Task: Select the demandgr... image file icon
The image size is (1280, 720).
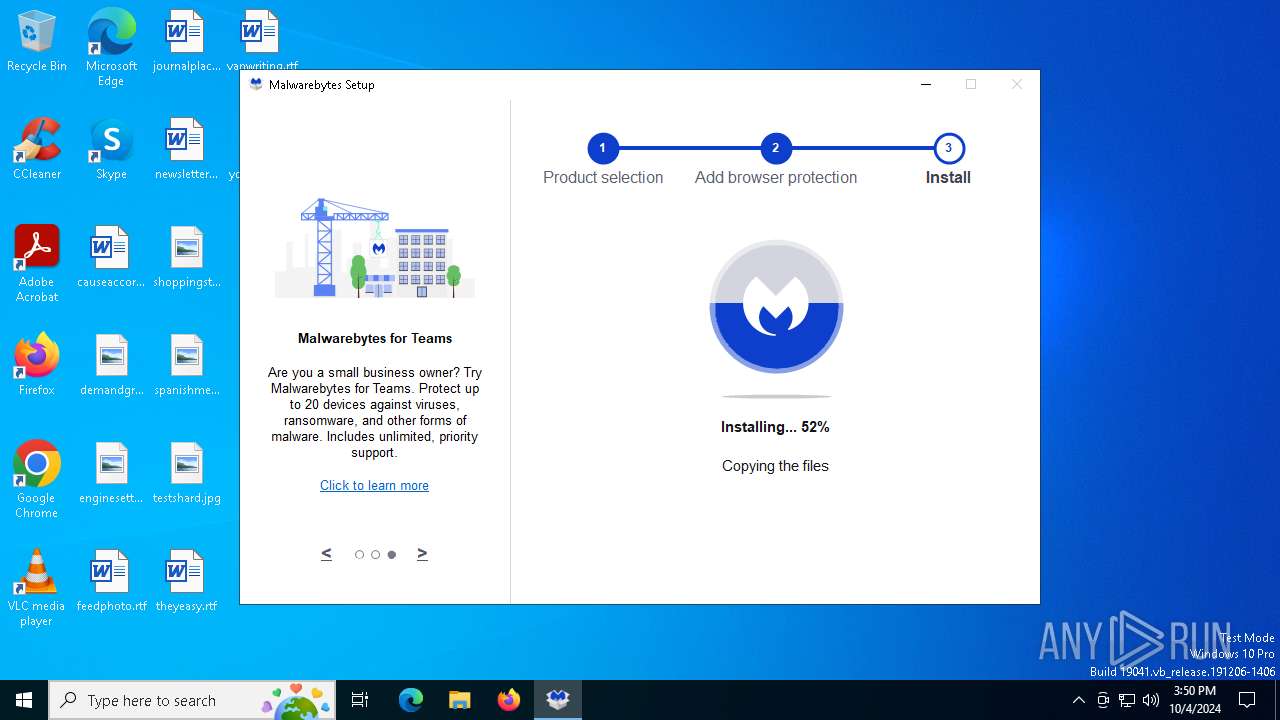Action: 111,366
